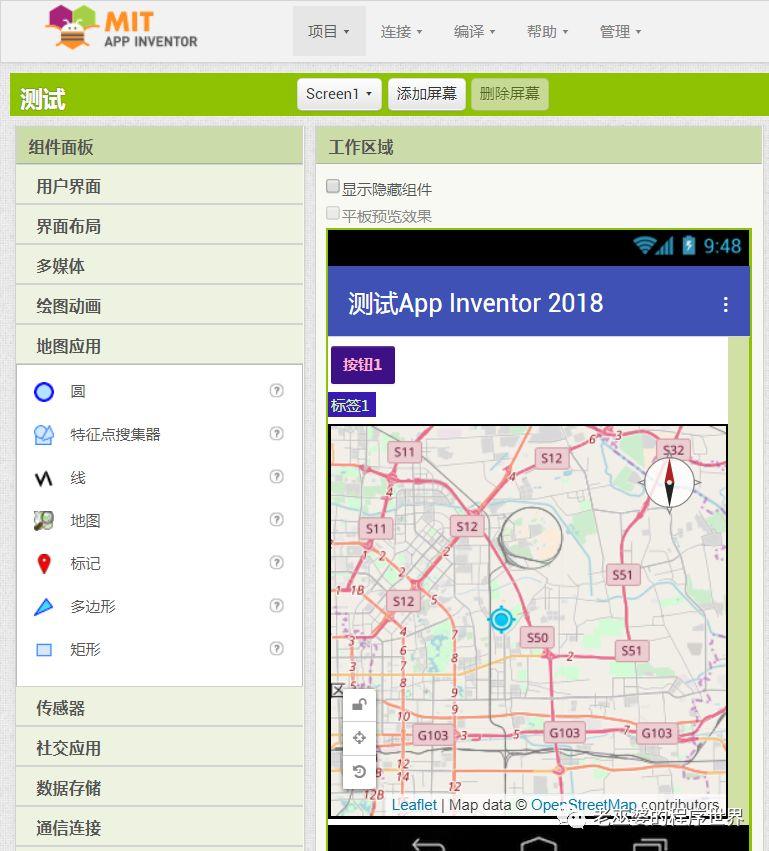Expand the 用户界面 palette section
Screen dimensions: 769x851
click(x=159, y=186)
